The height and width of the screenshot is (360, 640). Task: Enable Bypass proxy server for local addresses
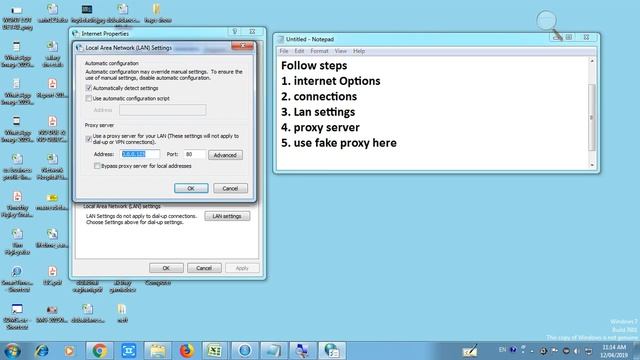point(97,166)
